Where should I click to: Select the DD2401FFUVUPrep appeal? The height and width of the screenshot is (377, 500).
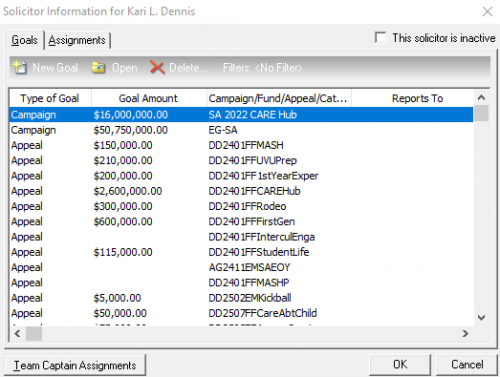pos(241,160)
